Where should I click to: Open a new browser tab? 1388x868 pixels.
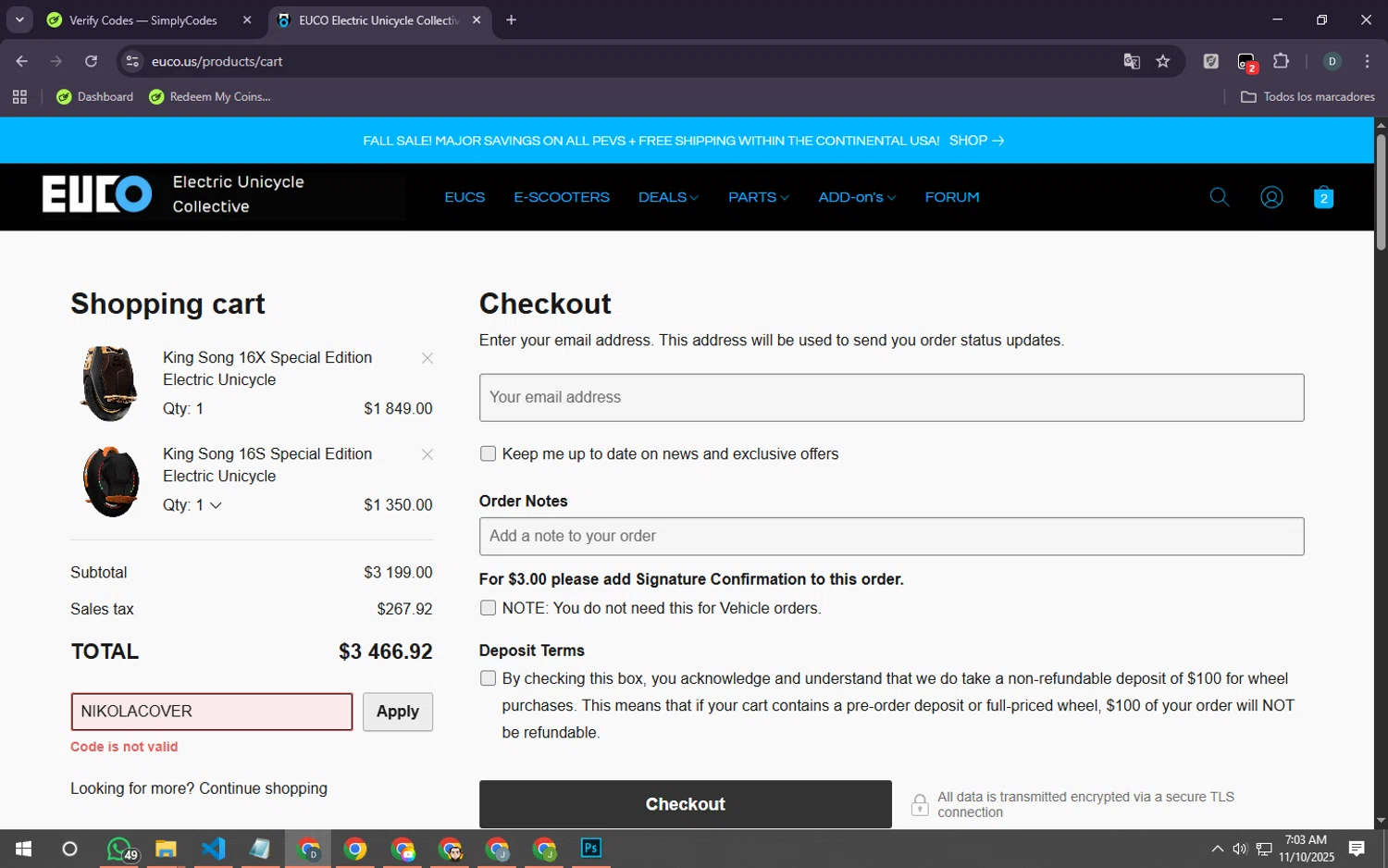pyautogui.click(x=511, y=20)
